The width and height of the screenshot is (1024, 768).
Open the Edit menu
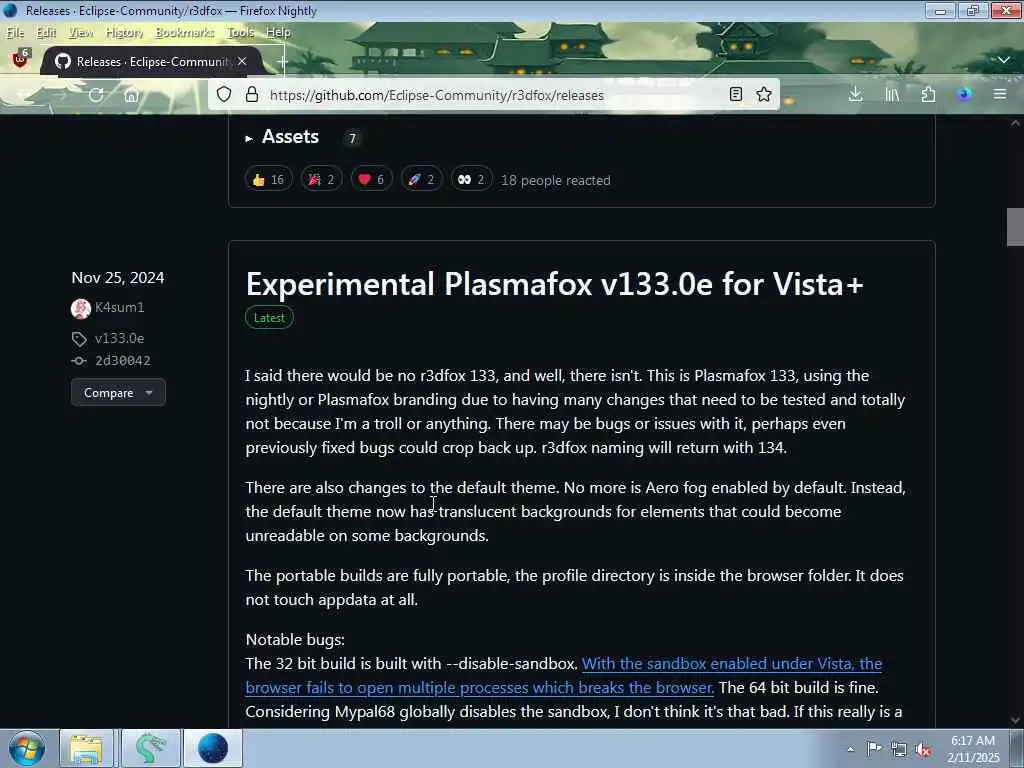coord(46,32)
